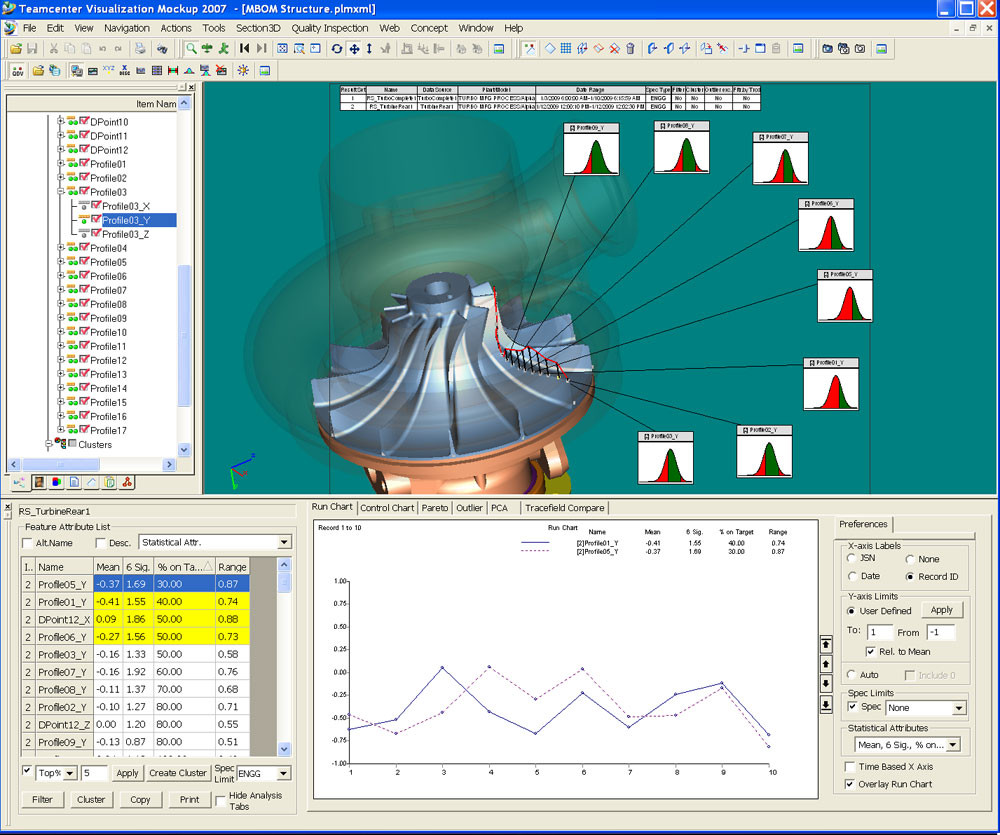Open the Statistical Attr. dropdown
The image size is (1000, 835).
215,542
